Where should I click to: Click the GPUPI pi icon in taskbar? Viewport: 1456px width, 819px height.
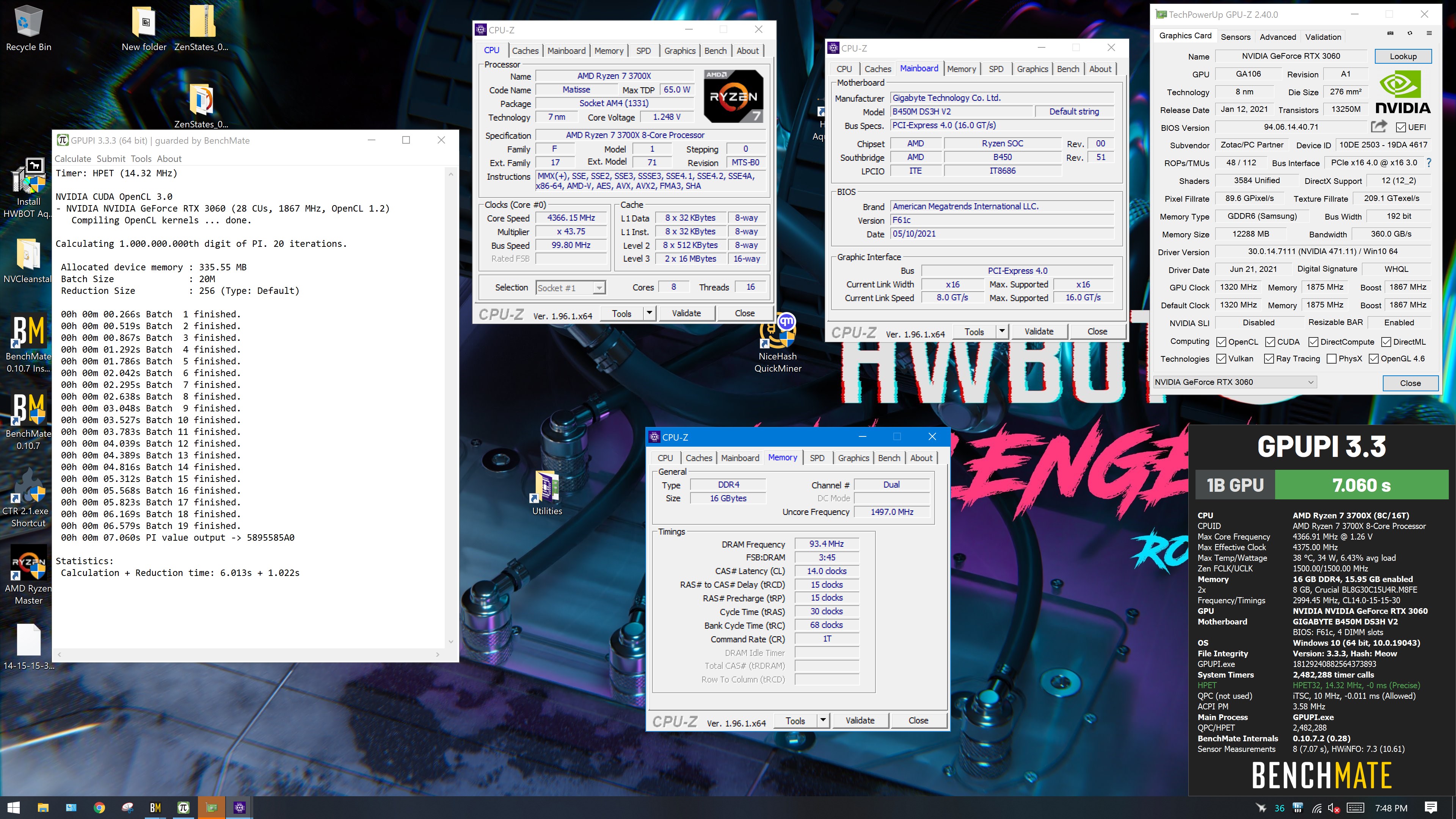[x=184, y=808]
